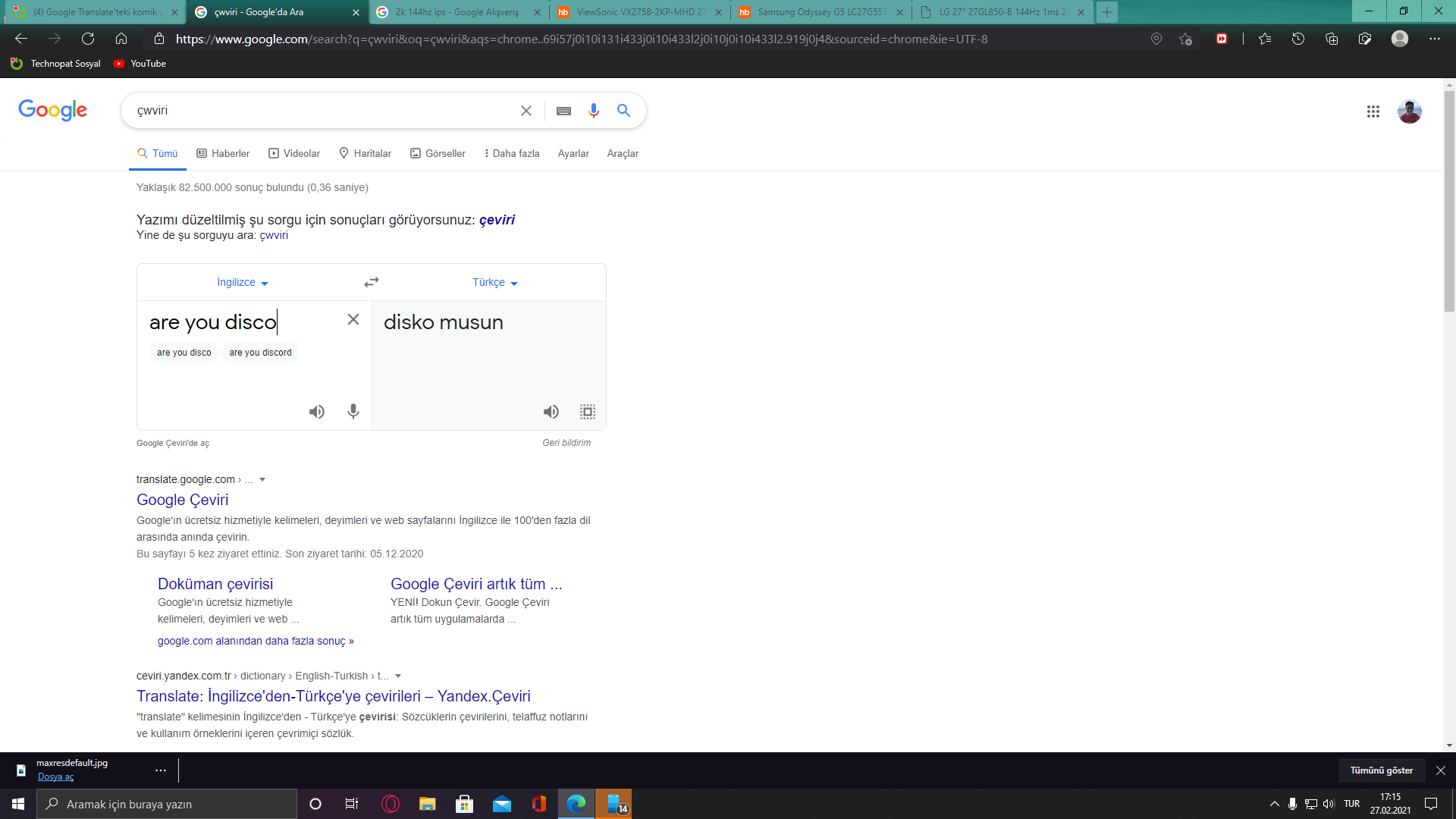
Task: Switch to the Görseller search tab
Action: (438, 153)
